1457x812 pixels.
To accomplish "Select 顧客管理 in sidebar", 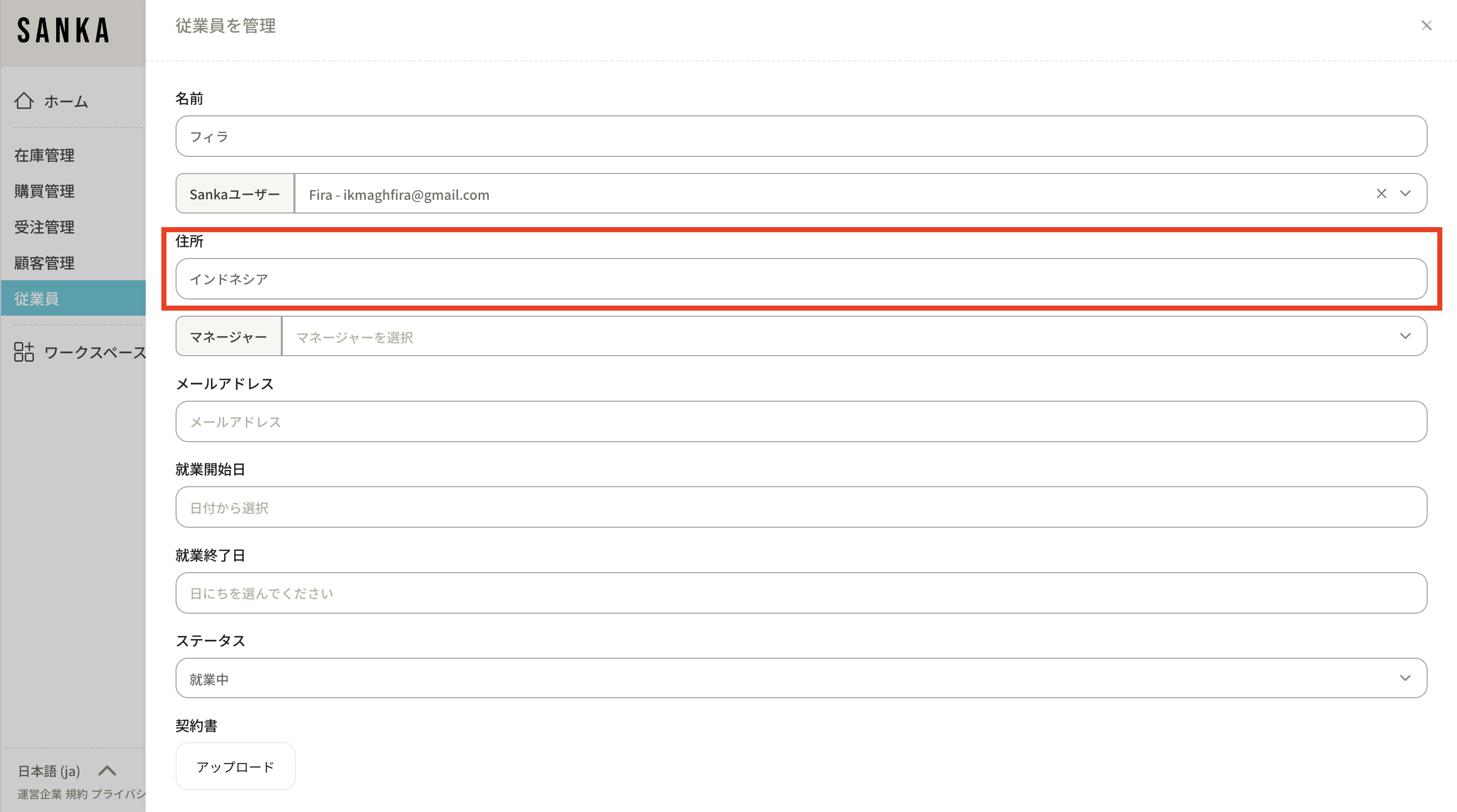I will [x=44, y=263].
